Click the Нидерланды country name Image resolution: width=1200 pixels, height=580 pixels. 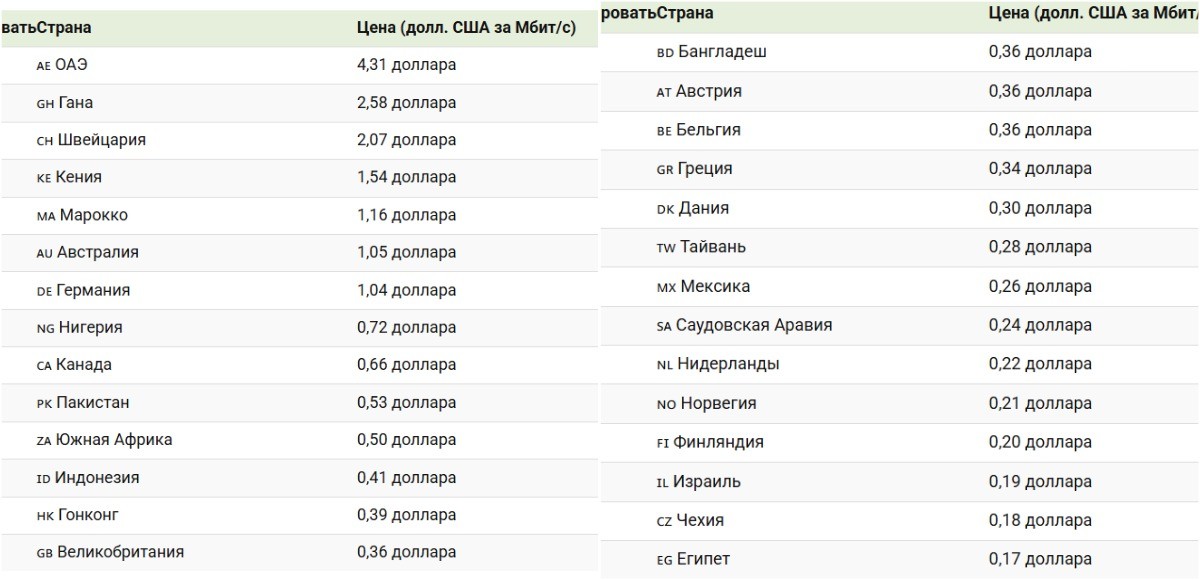728,364
